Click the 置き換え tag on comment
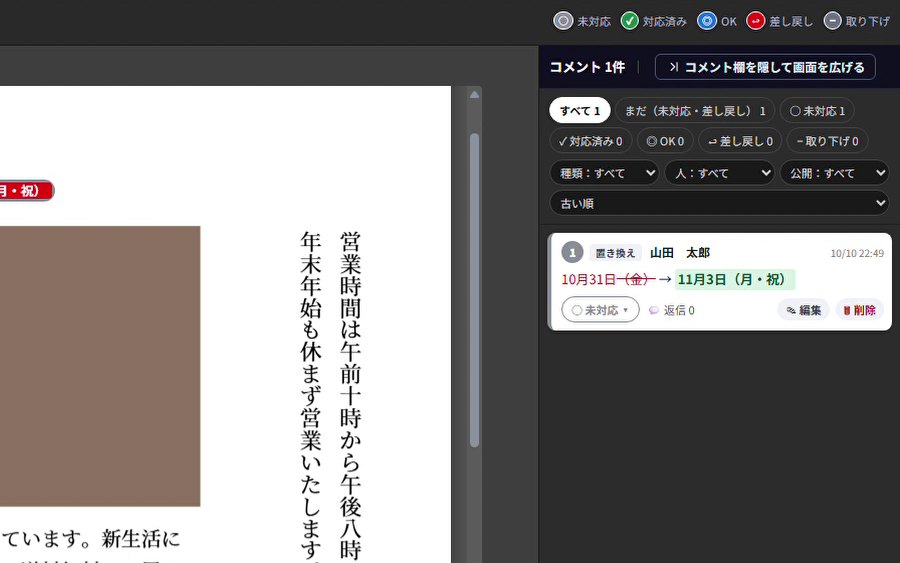 pyautogui.click(x=615, y=253)
